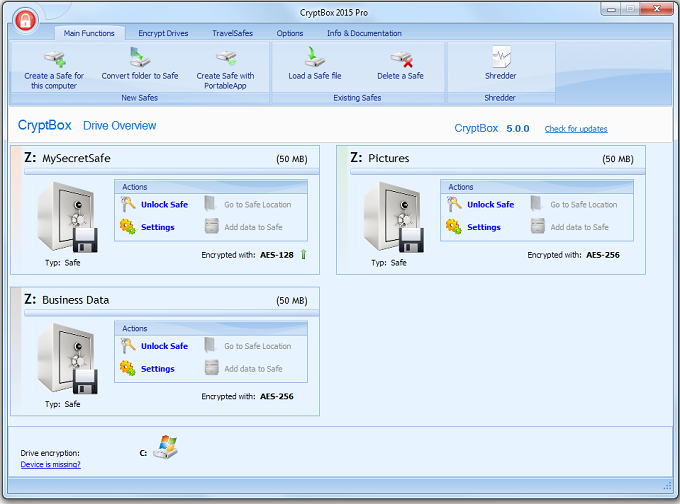680x504 pixels.
Task: Select the Convert folder to Safe icon
Action: pyautogui.click(x=139, y=59)
